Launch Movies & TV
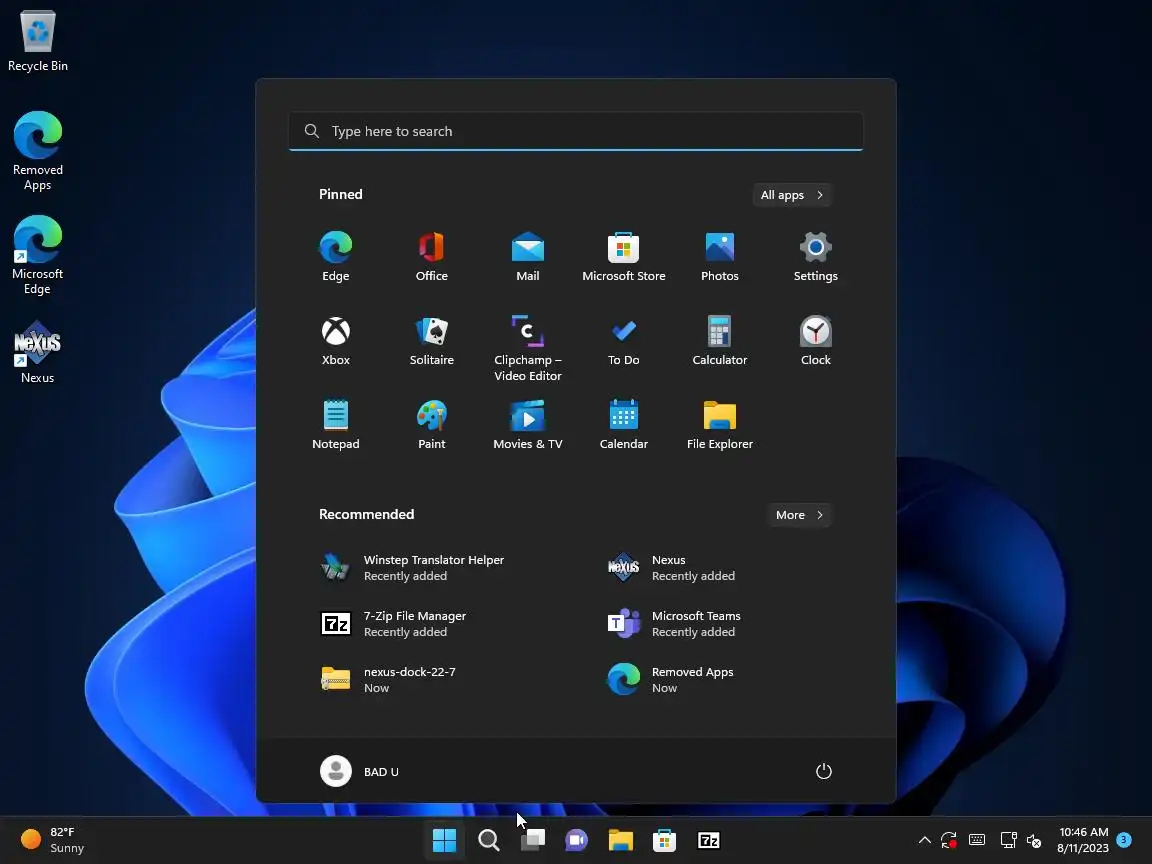1152x864 pixels. 528,424
